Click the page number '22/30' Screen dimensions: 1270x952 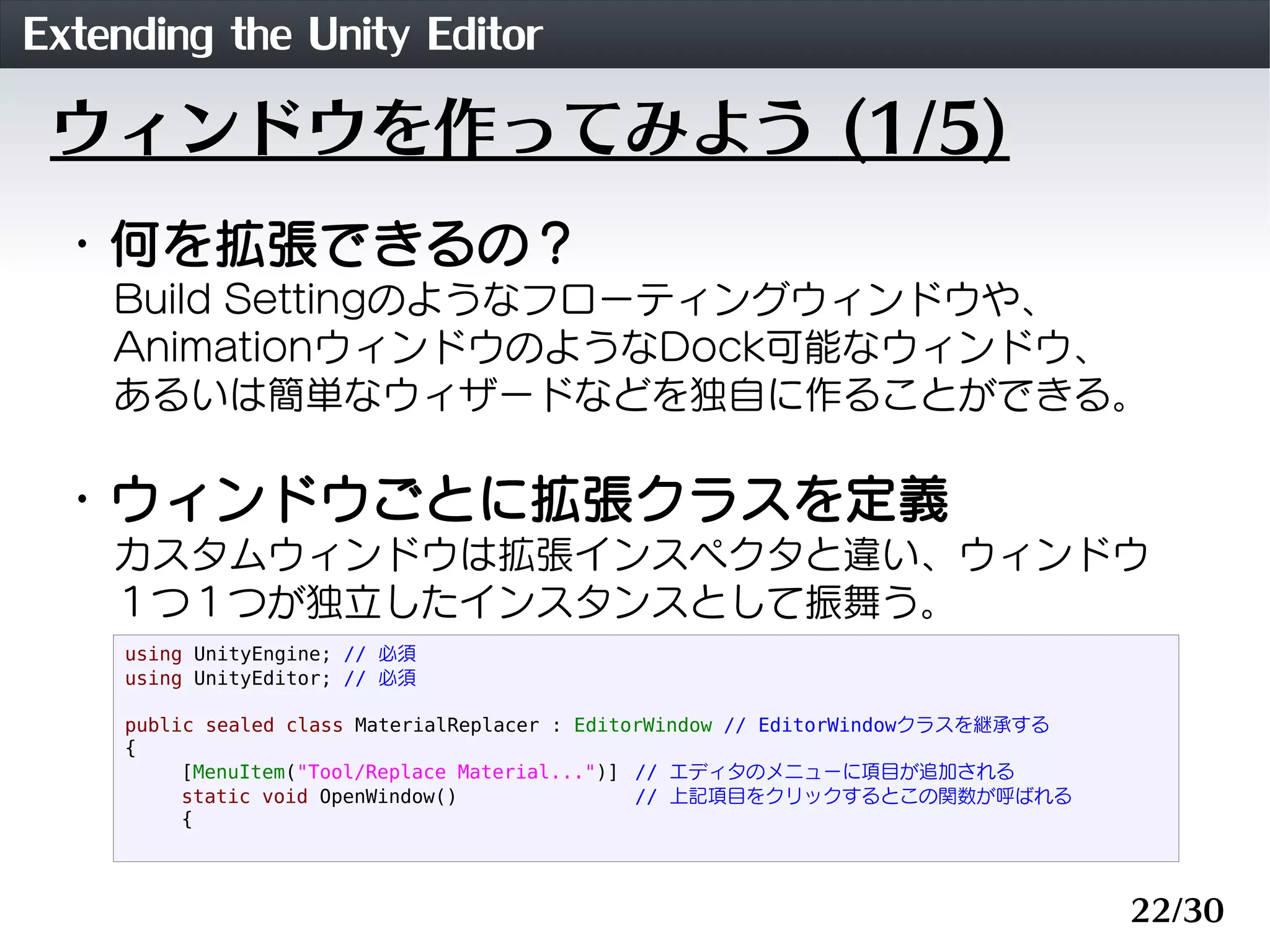[x=1177, y=911]
